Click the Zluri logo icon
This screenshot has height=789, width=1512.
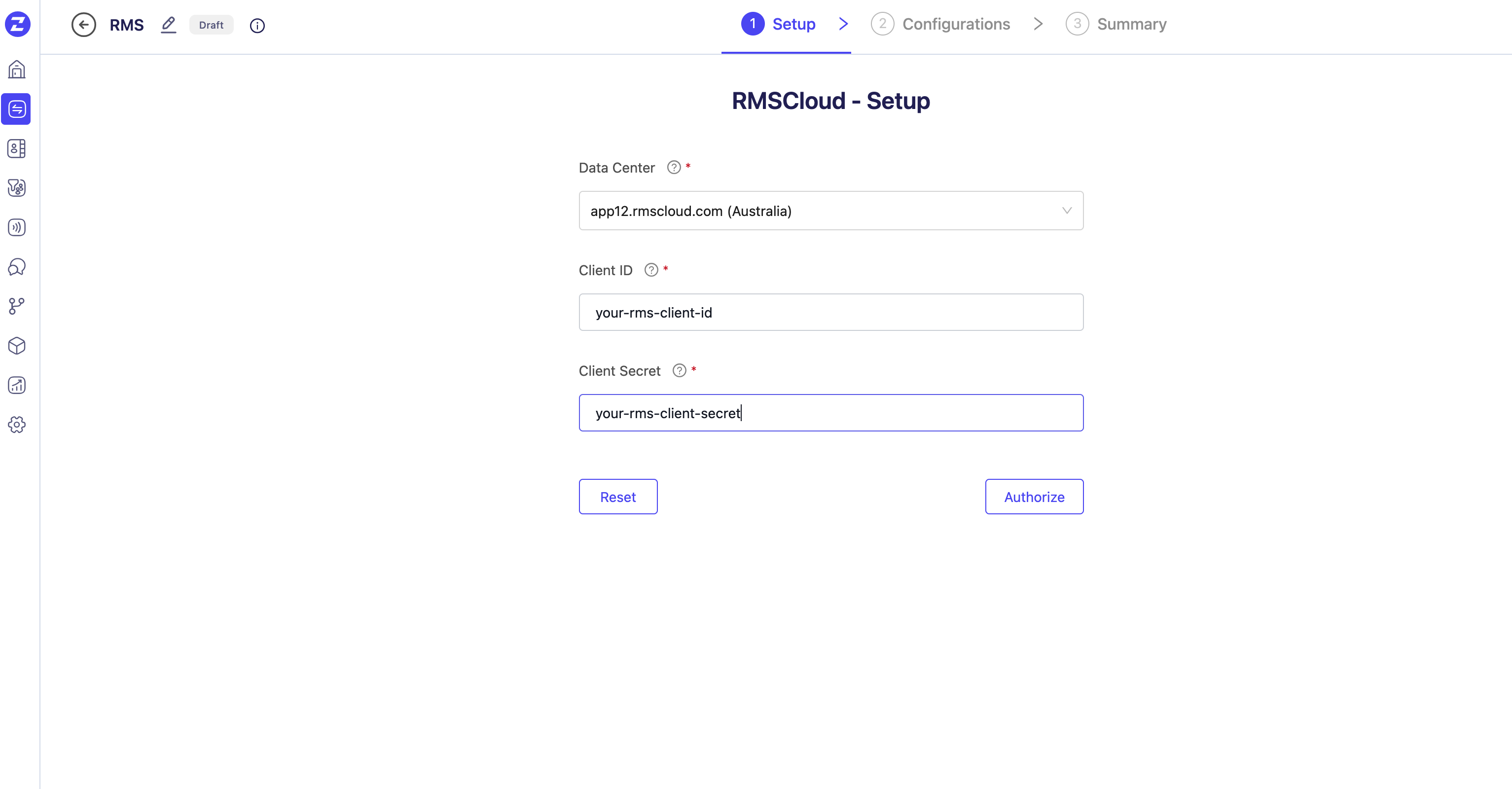point(18,24)
